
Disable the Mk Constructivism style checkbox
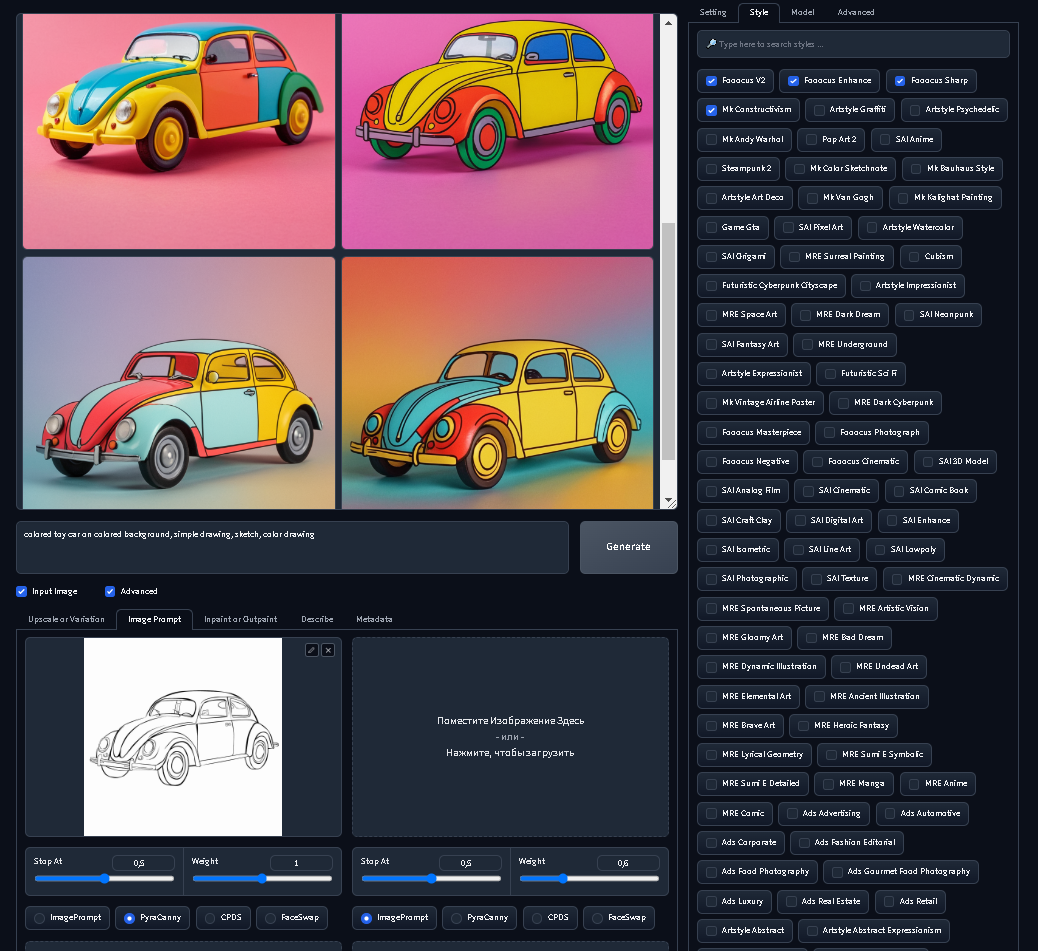pyautogui.click(x=712, y=110)
